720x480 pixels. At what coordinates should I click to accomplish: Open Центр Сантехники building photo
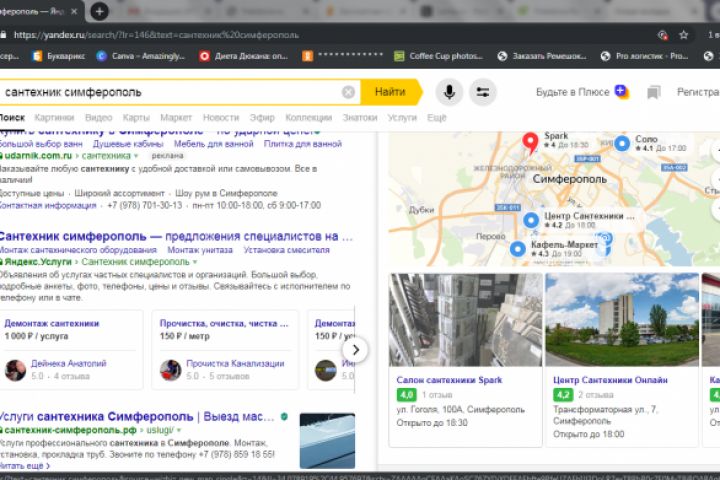click(622, 320)
